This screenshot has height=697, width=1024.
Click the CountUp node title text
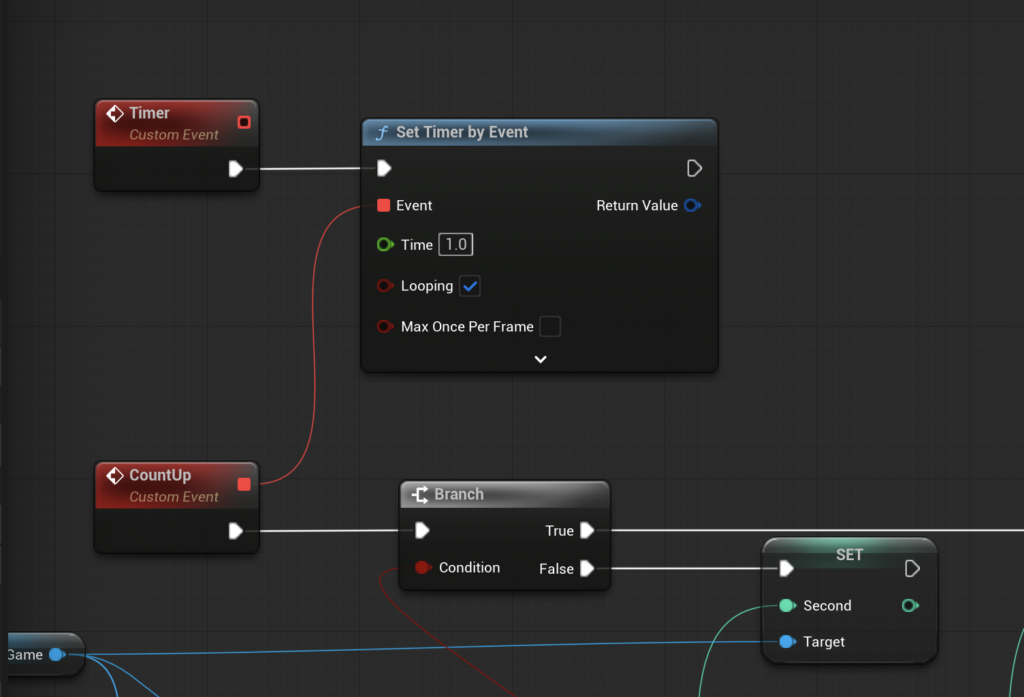(x=160, y=475)
